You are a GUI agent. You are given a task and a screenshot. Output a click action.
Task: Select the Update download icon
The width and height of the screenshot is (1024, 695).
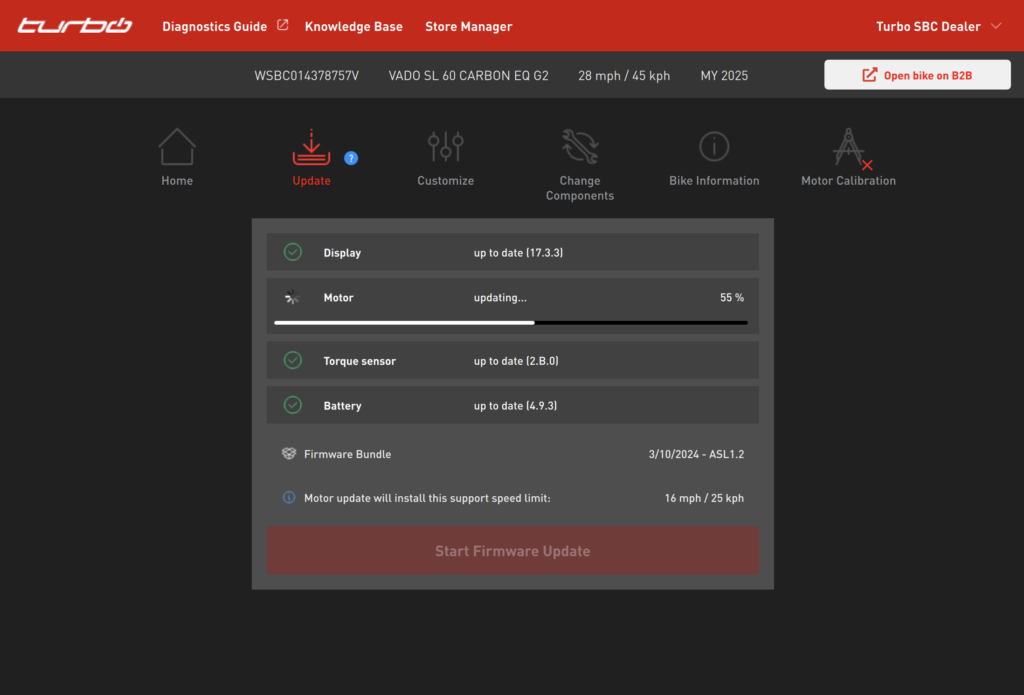pyautogui.click(x=311, y=147)
